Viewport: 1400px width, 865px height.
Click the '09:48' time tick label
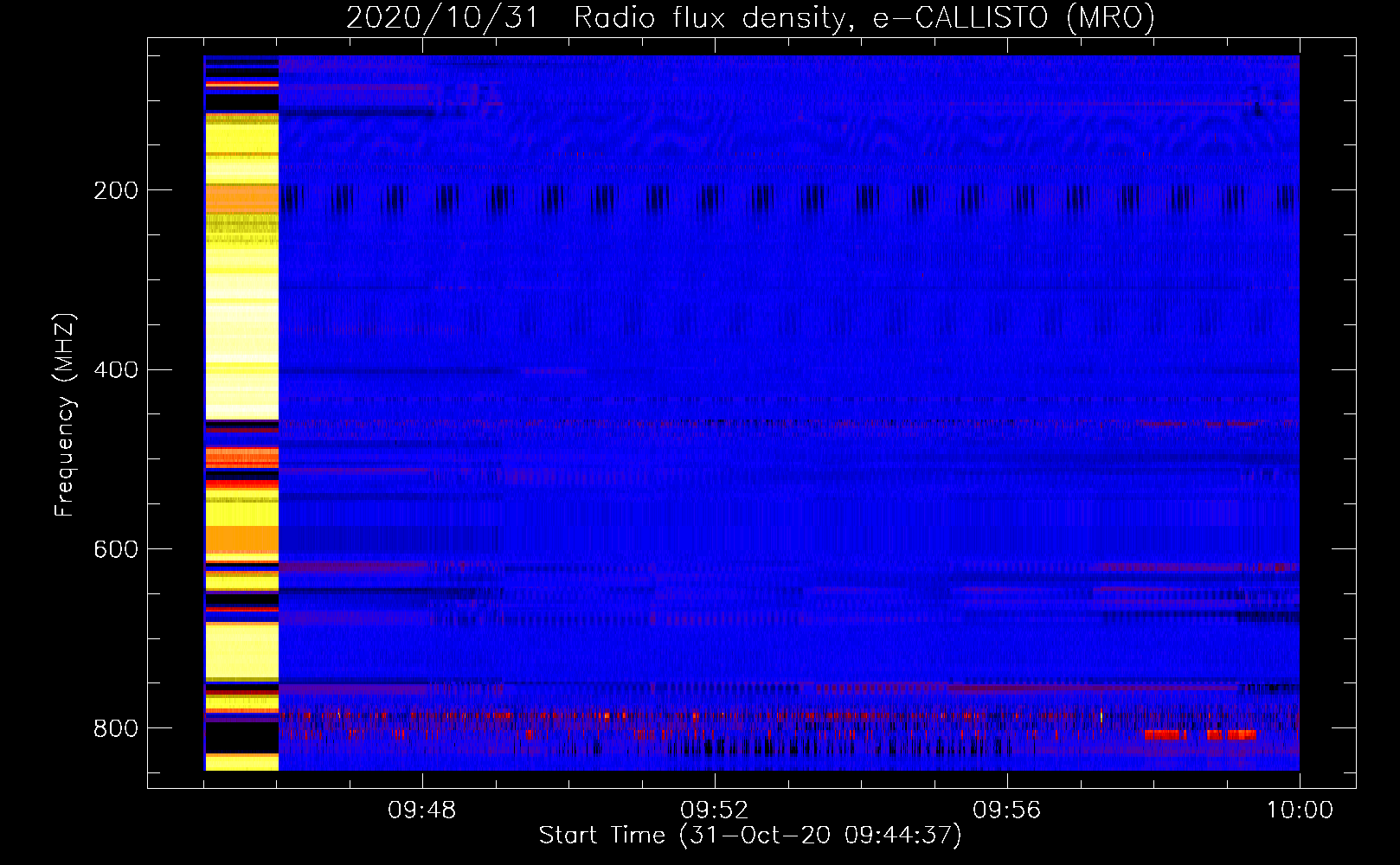click(422, 811)
